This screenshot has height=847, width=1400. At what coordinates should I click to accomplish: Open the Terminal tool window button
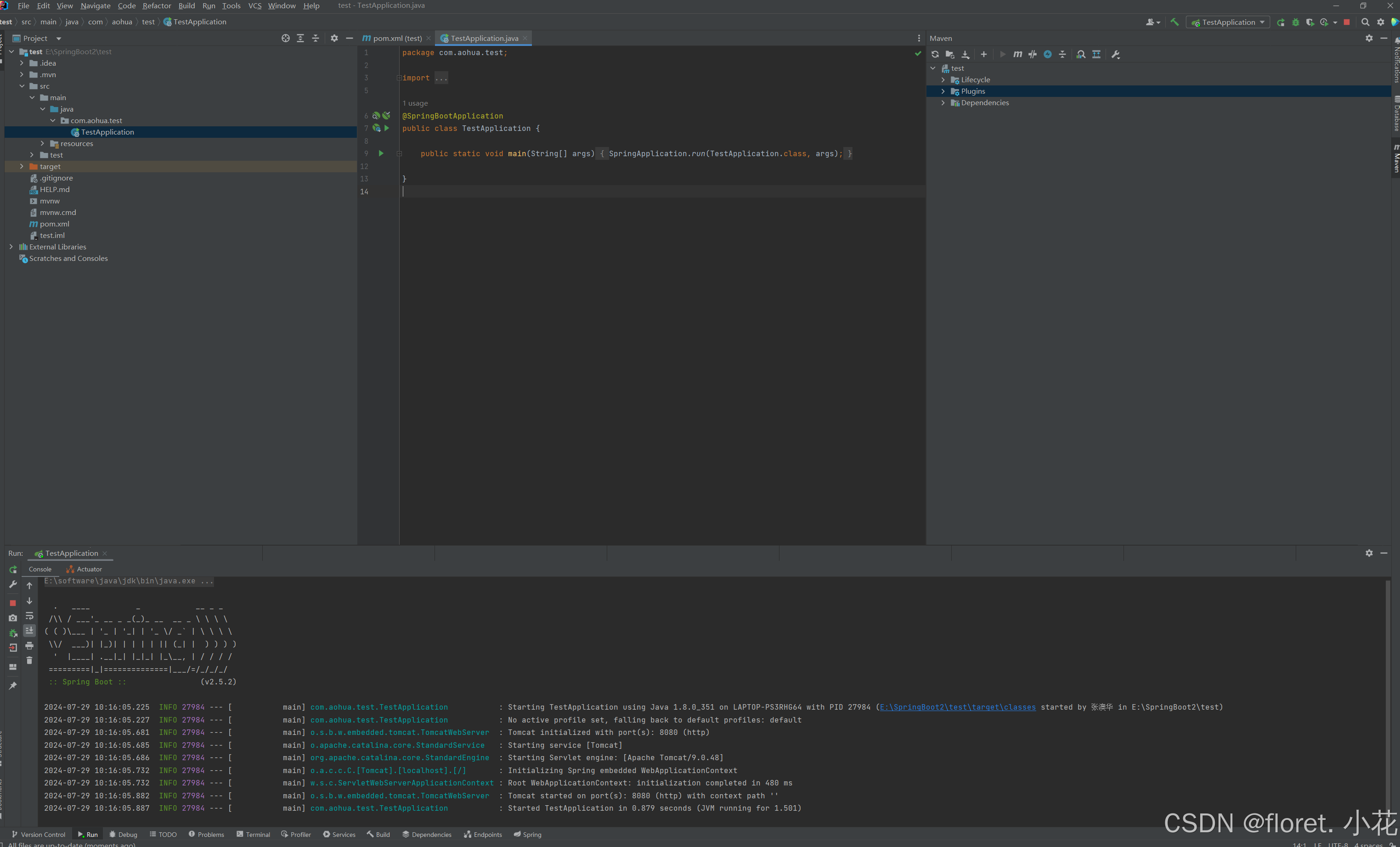(254, 835)
